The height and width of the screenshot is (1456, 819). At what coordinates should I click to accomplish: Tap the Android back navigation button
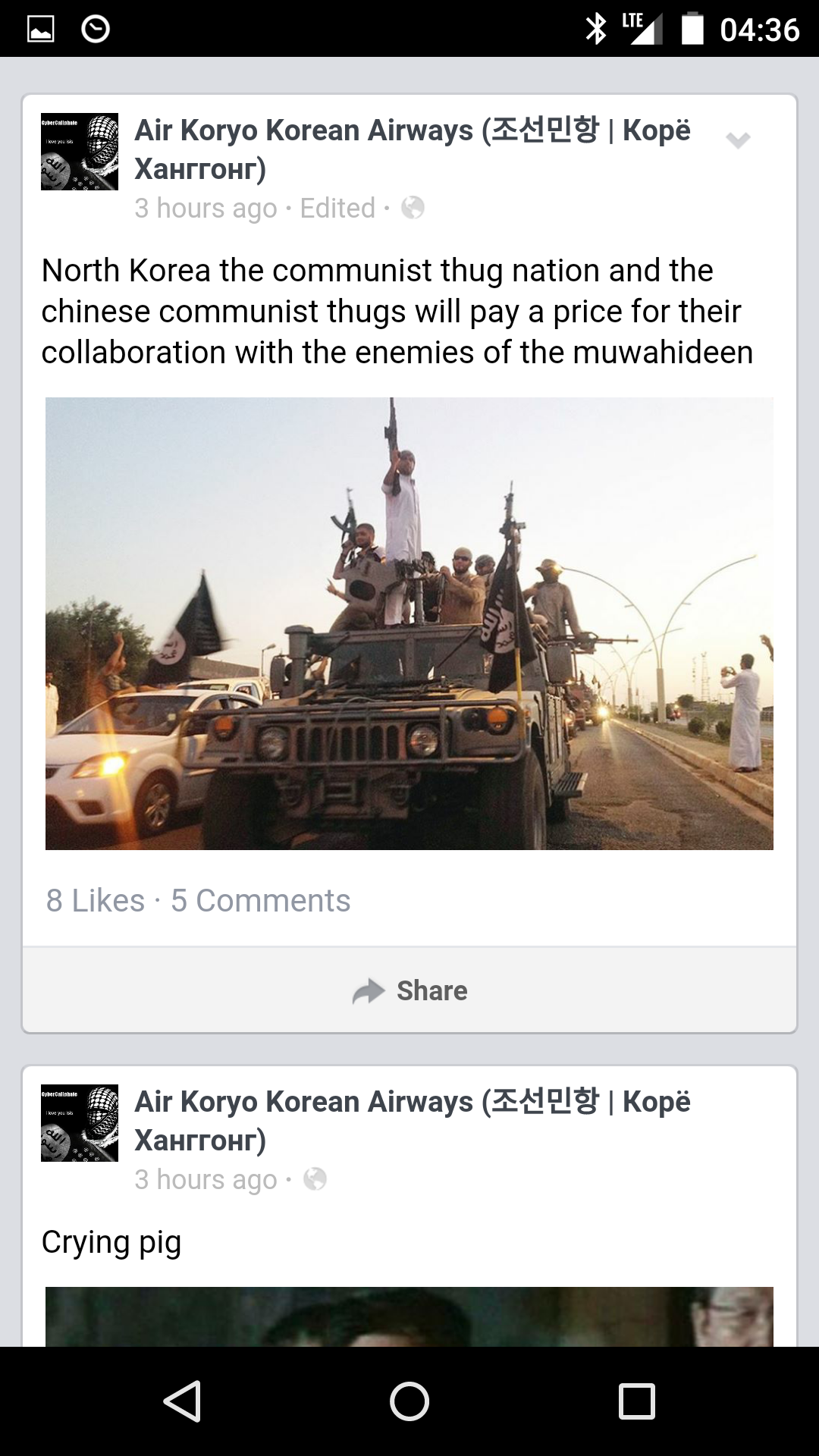(x=182, y=1401)
